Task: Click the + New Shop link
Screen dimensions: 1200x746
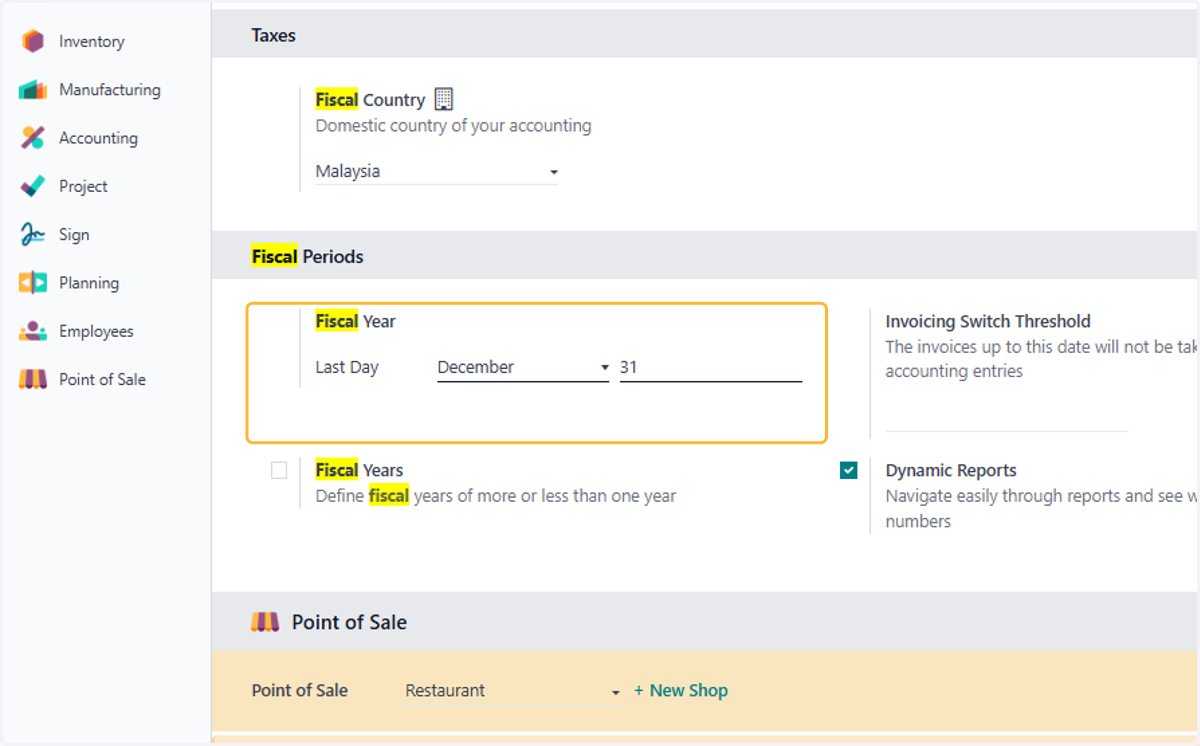Action: (681, 691)
